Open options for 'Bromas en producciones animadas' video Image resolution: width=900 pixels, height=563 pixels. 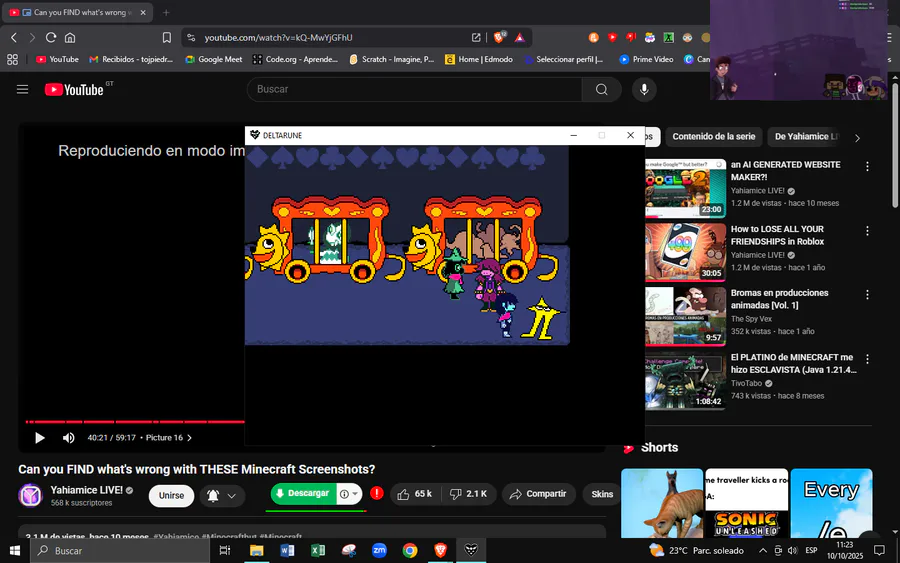867,294
